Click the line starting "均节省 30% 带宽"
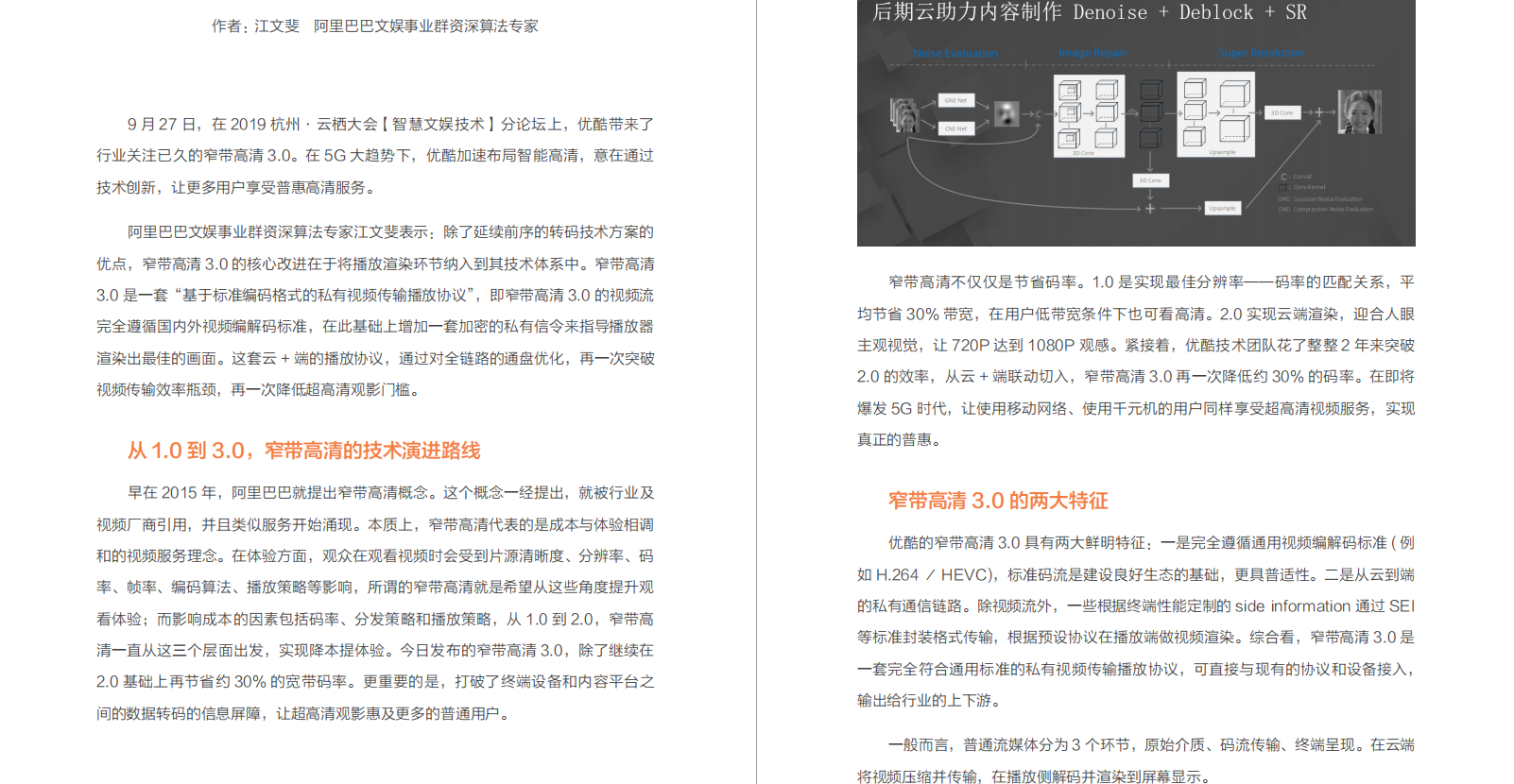The image size is (1514, 784). coord(1136,315)
